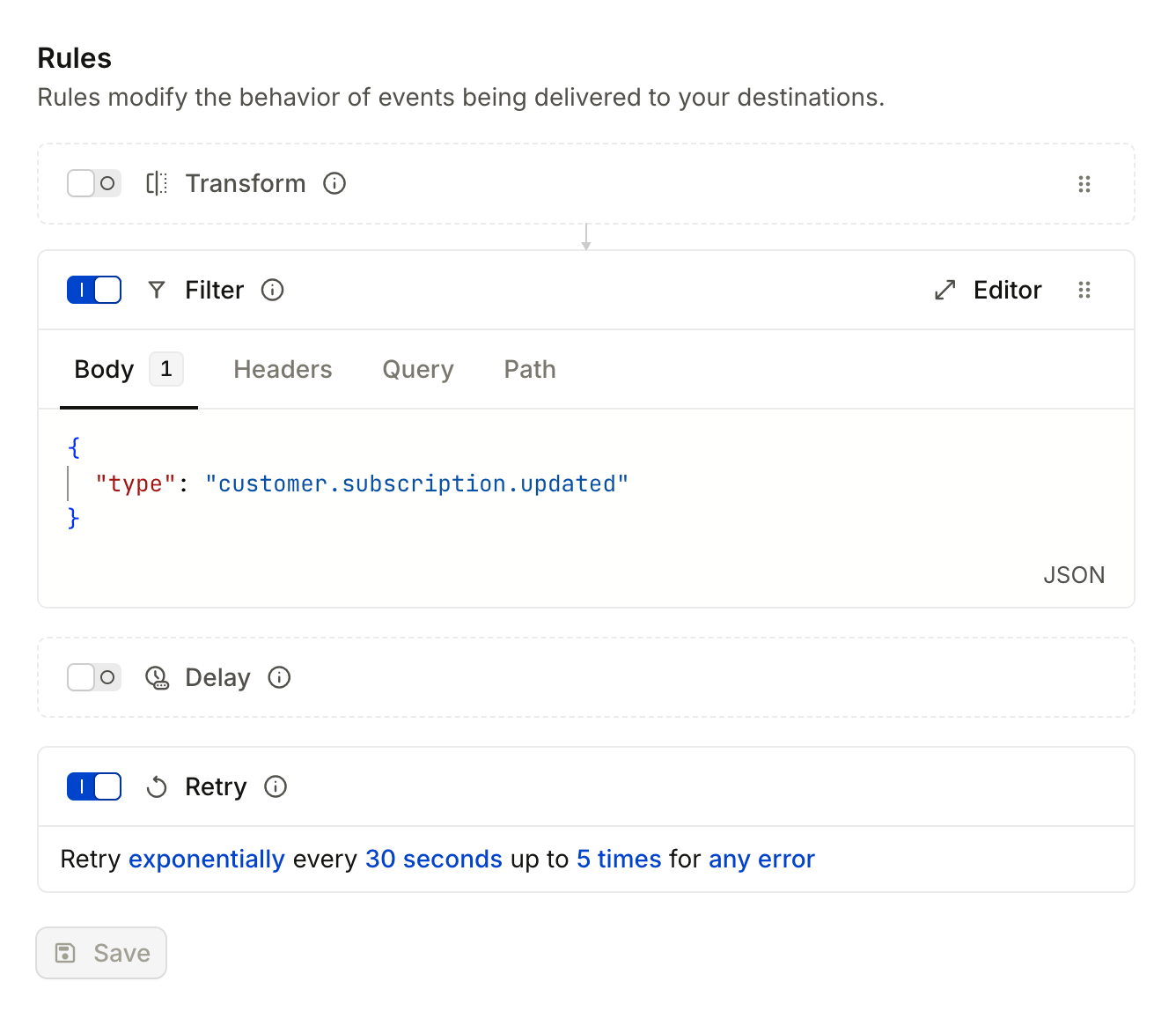The width and height of the screenshot is (1176, 1011).
Task: Select the Query filter tab
Action: pos(417,369)
